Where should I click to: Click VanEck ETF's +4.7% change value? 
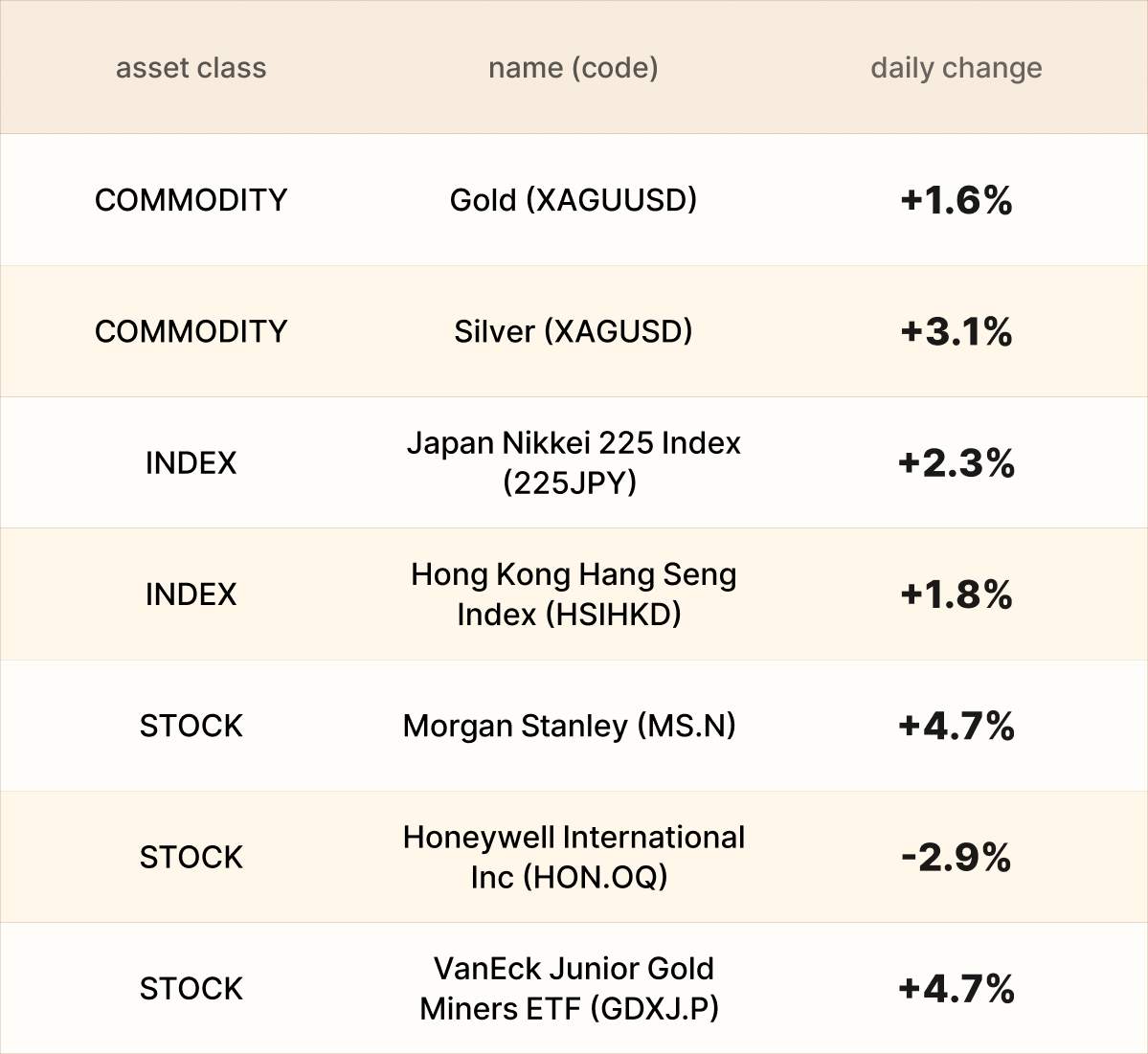point(956,988)
